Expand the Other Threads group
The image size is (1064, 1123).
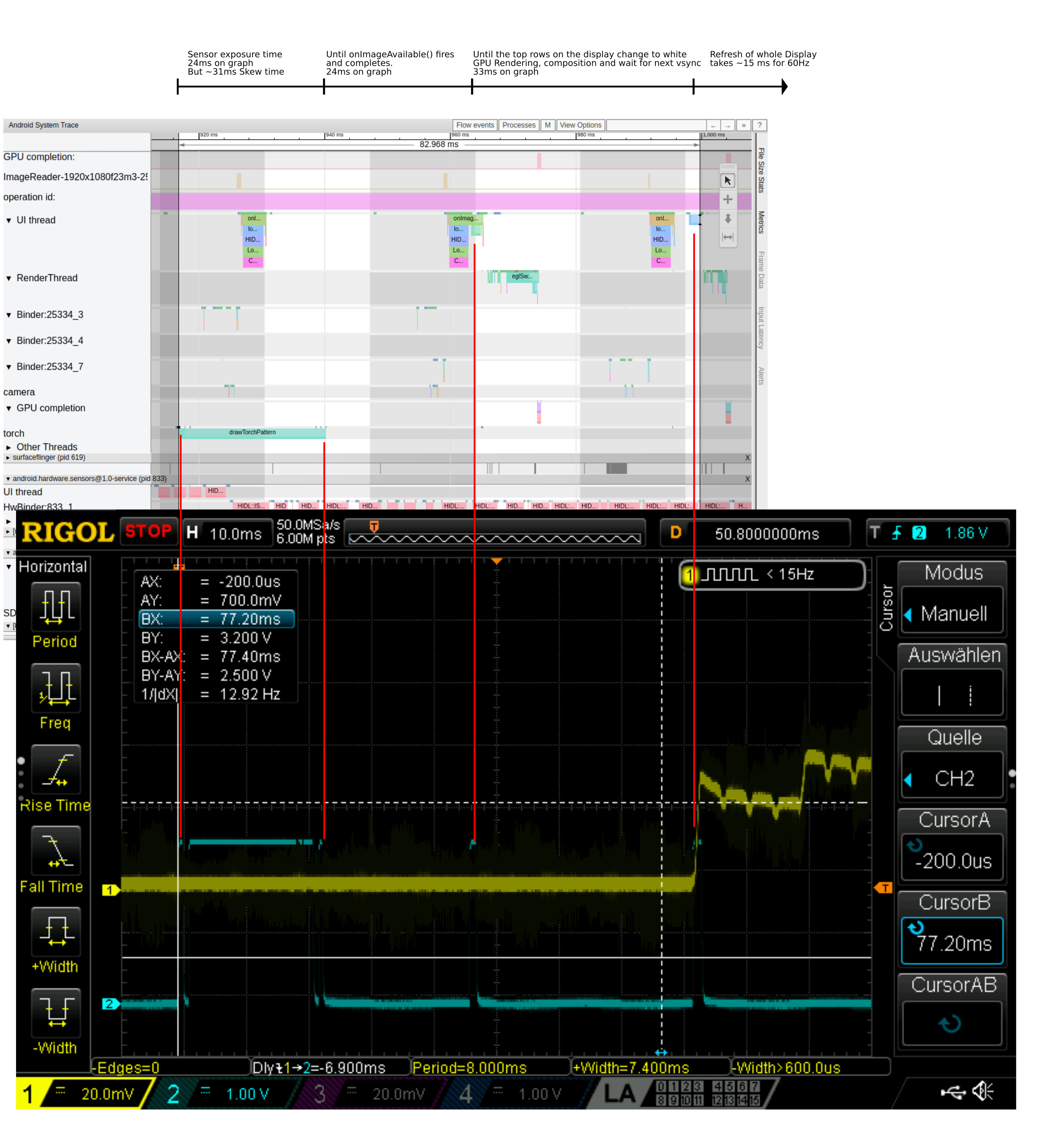click(x=9, y=447)
